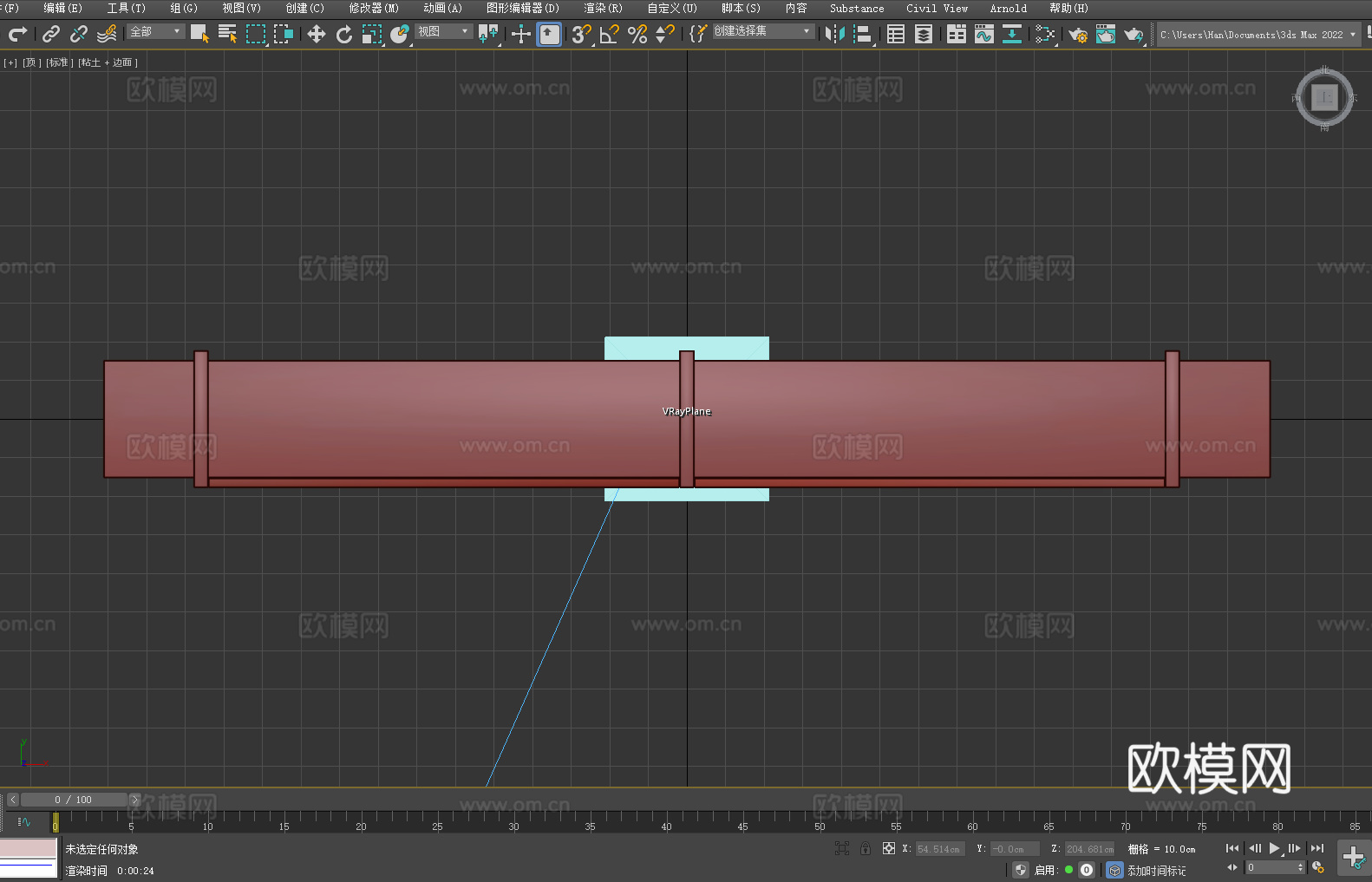The width and height of the screenshot is (1372, 882).
Task: Click viewport 标准 label
Action: (x=59, y=62)
